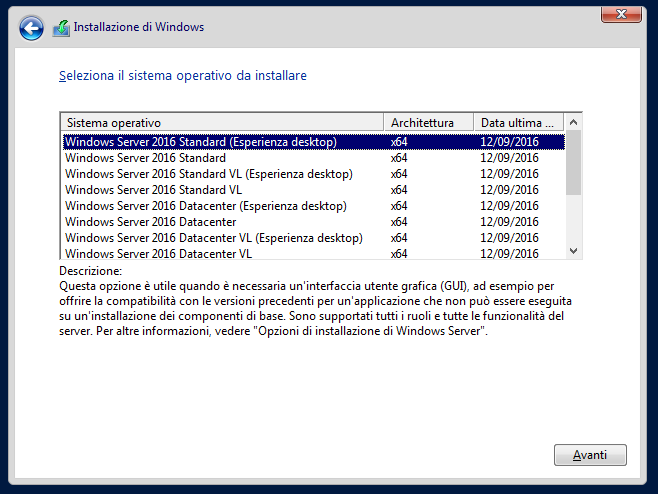658x494 pixels.
Task: Pick the Windows Server 2016 Datacenter row
Action: coord(313,222)
